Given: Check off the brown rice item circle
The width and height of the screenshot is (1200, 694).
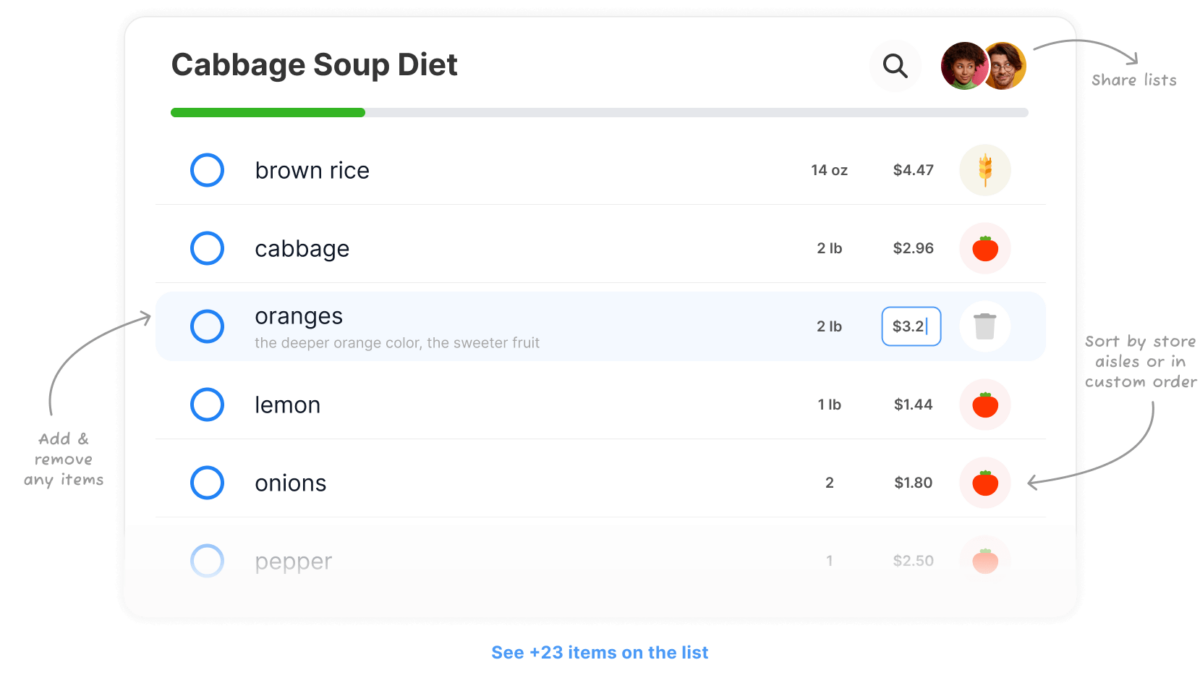Looking at the screenshot, I should click(x=207, y=170).
